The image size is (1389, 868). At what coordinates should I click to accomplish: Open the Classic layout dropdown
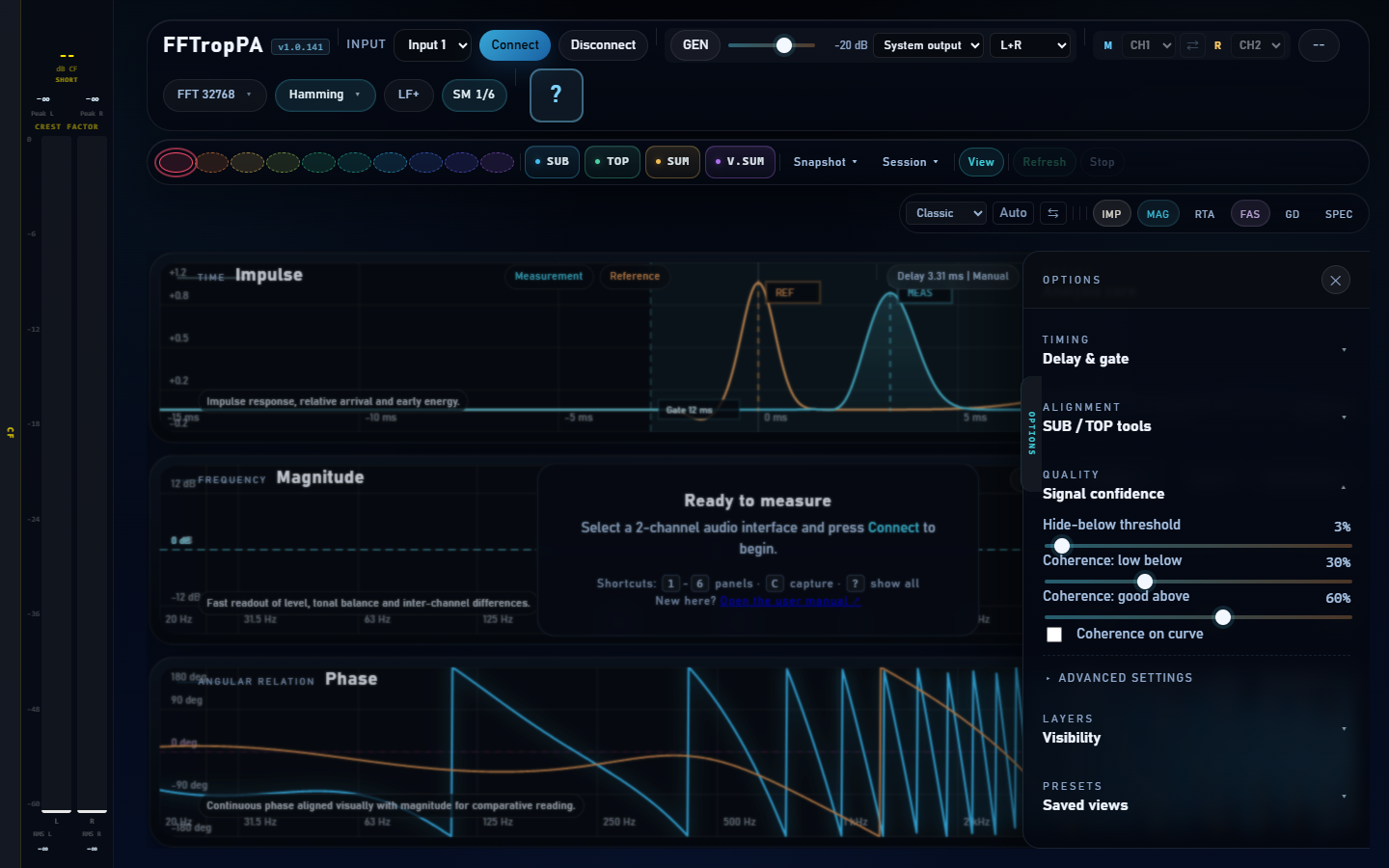[946, 213]
